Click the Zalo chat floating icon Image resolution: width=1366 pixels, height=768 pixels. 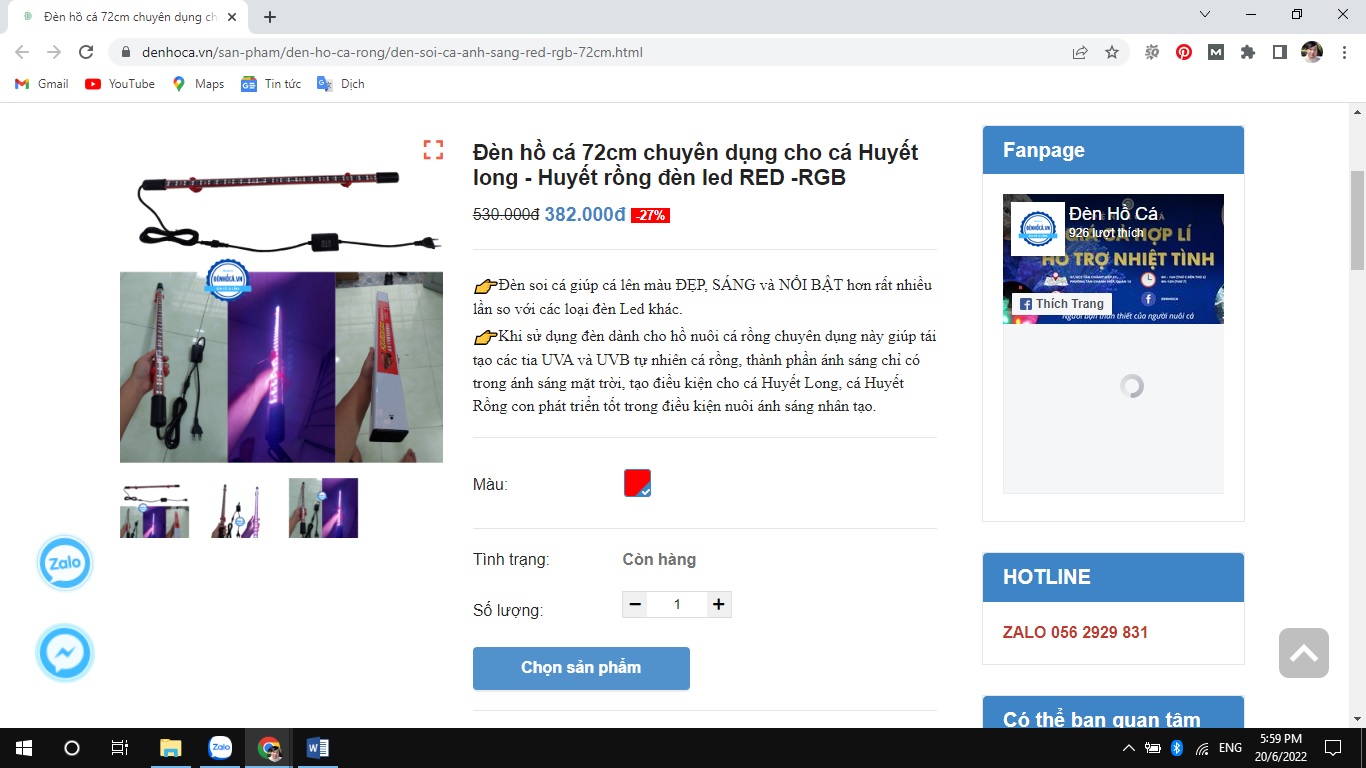[x=65, y=564]
